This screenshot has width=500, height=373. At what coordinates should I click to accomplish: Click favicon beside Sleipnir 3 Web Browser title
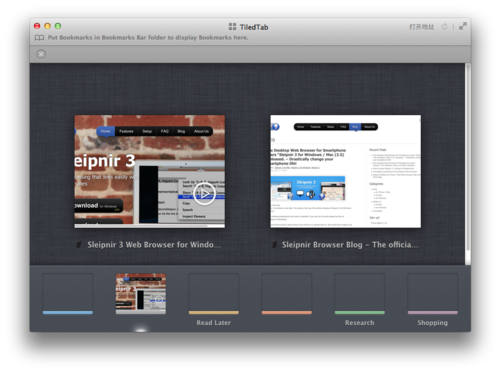click(79, 245)
